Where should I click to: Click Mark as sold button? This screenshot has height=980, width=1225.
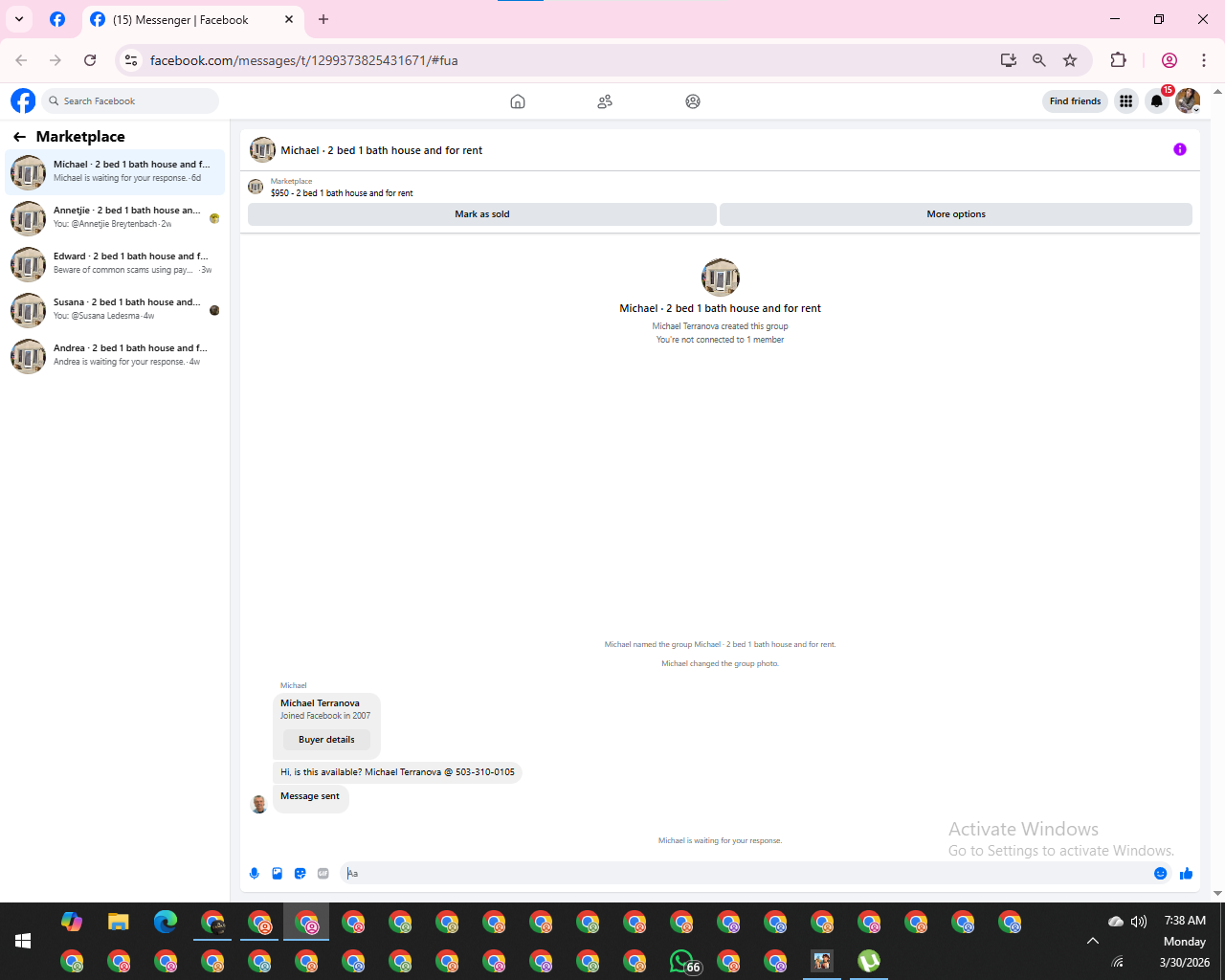pyautogui.click(x=482, y=214)
